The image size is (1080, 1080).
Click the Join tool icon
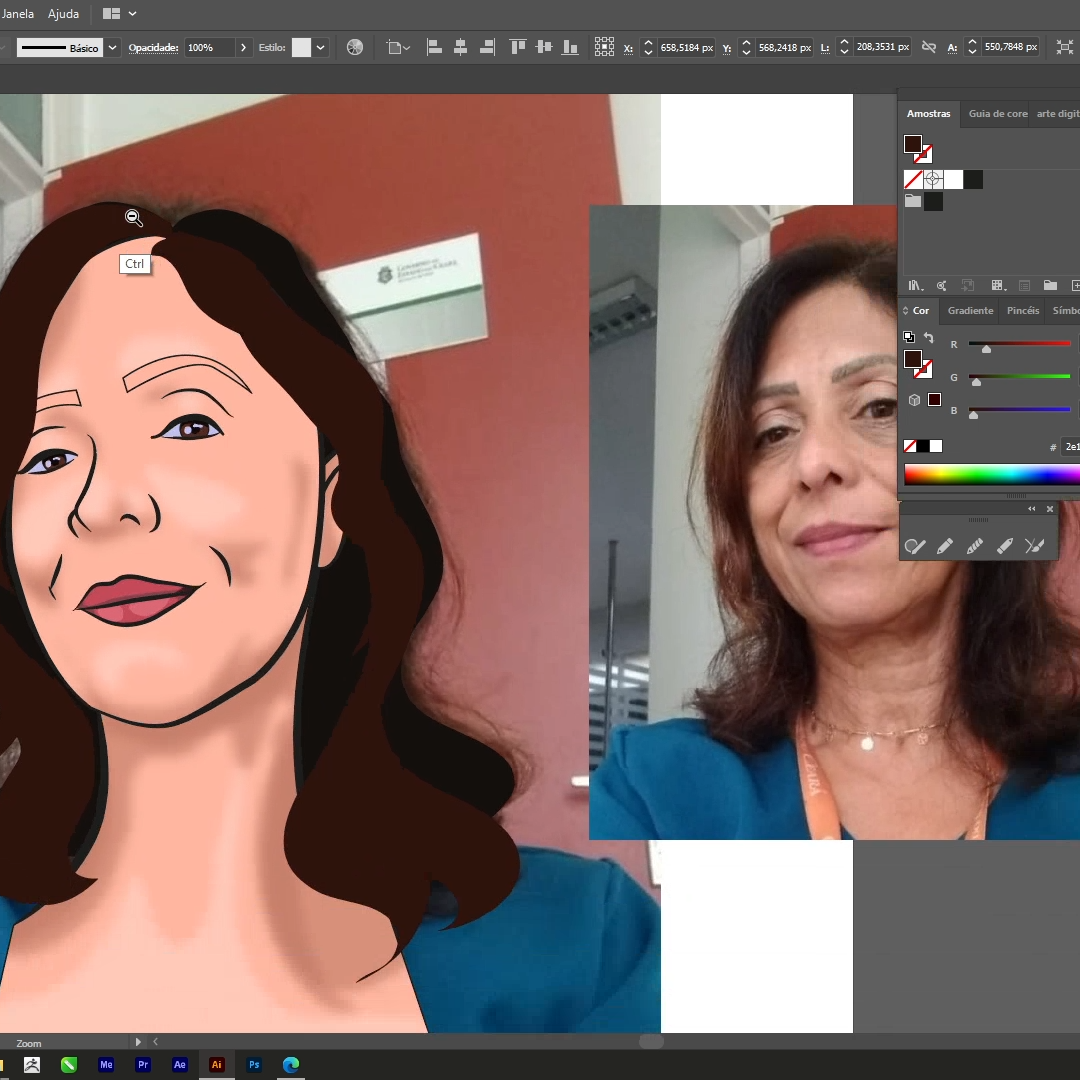tap(1035, 546)
